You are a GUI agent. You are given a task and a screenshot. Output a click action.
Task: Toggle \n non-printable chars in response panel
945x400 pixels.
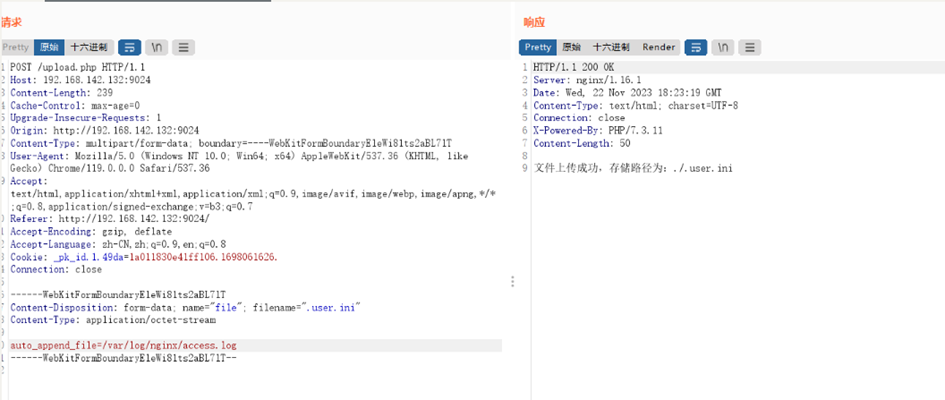[723, 47]
